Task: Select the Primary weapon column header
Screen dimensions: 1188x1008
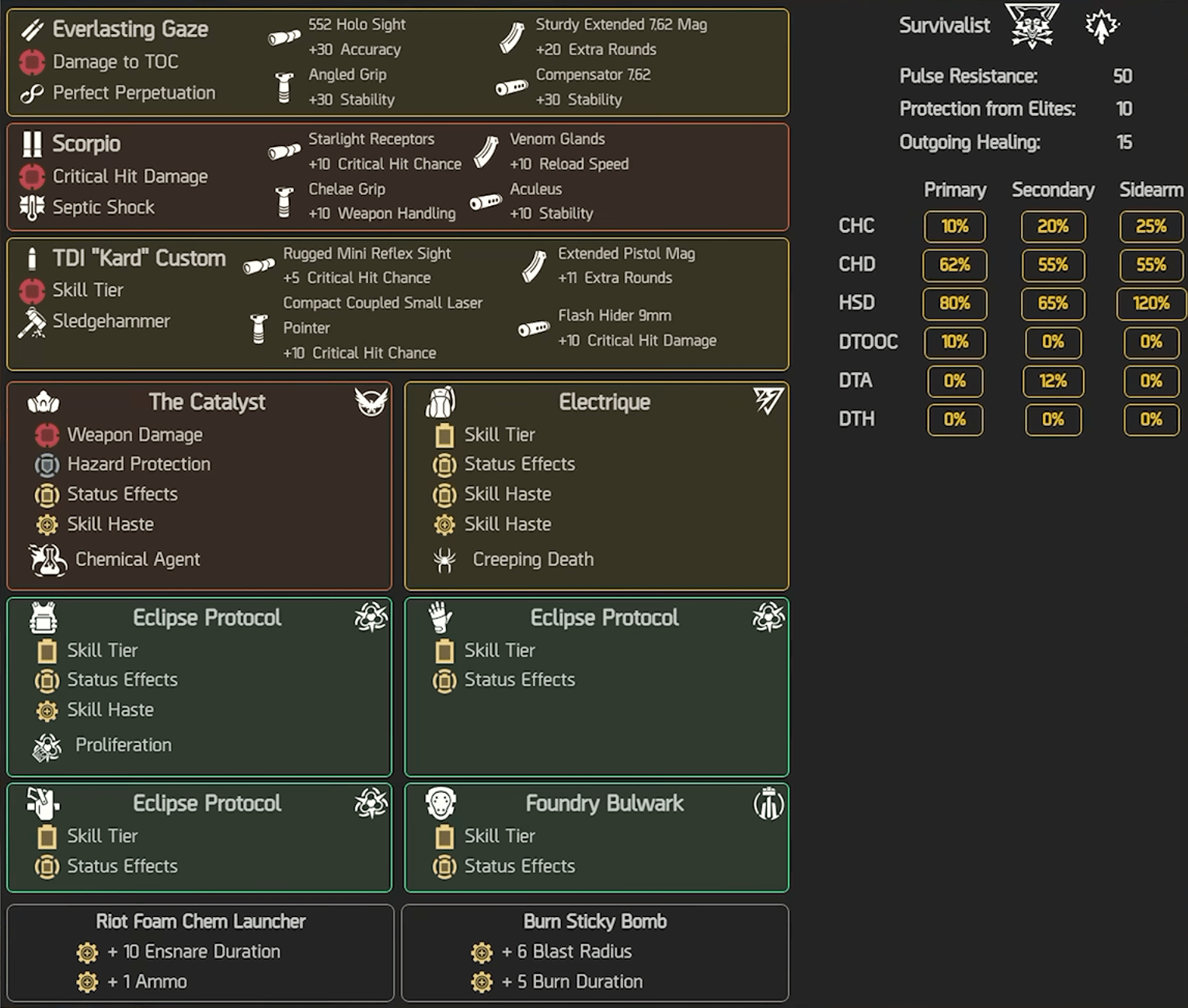Action: click(955, 190)
